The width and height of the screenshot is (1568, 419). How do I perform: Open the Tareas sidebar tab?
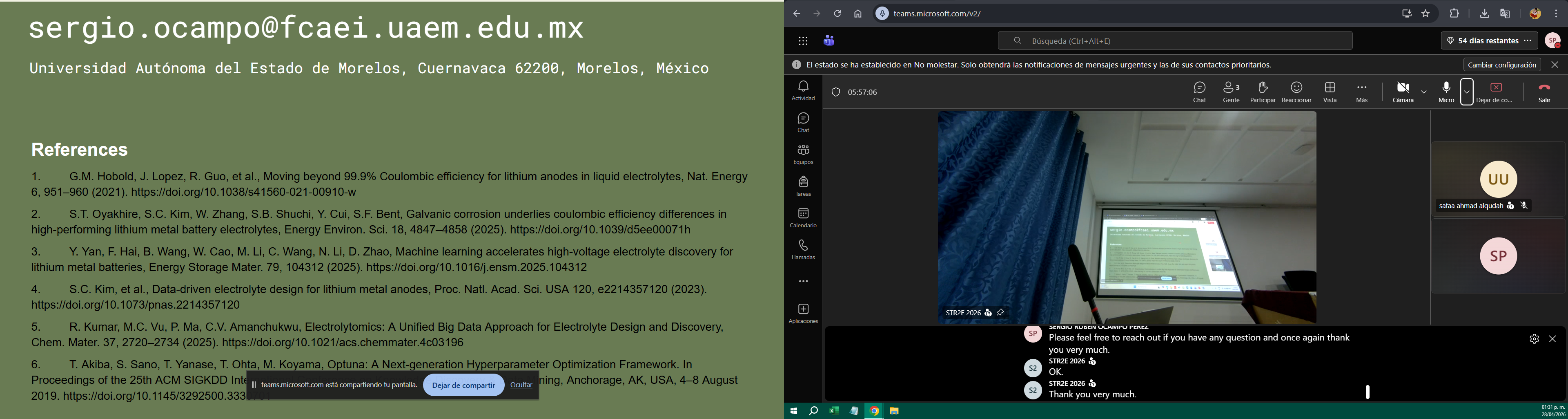pyautogui.click(x=803, y=186)
